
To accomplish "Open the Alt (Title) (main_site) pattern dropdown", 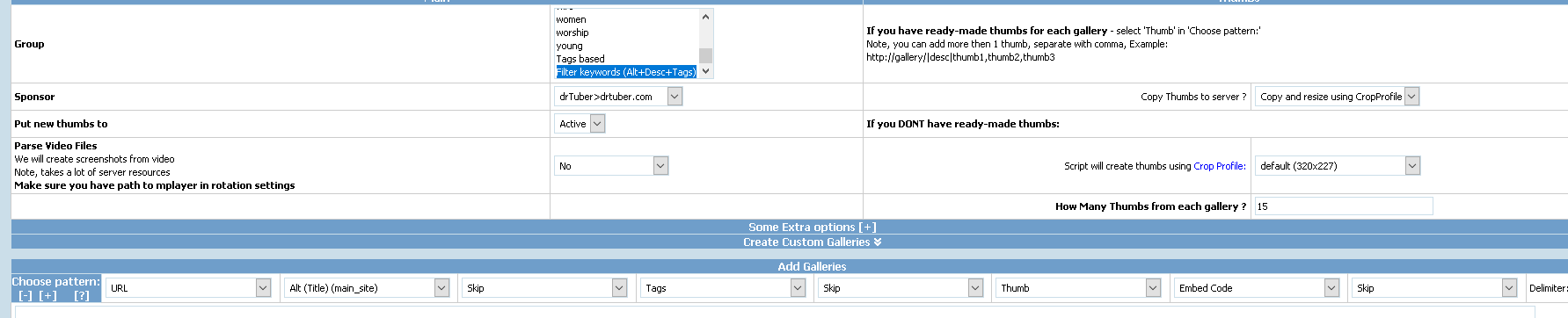I will pos(367,288).
